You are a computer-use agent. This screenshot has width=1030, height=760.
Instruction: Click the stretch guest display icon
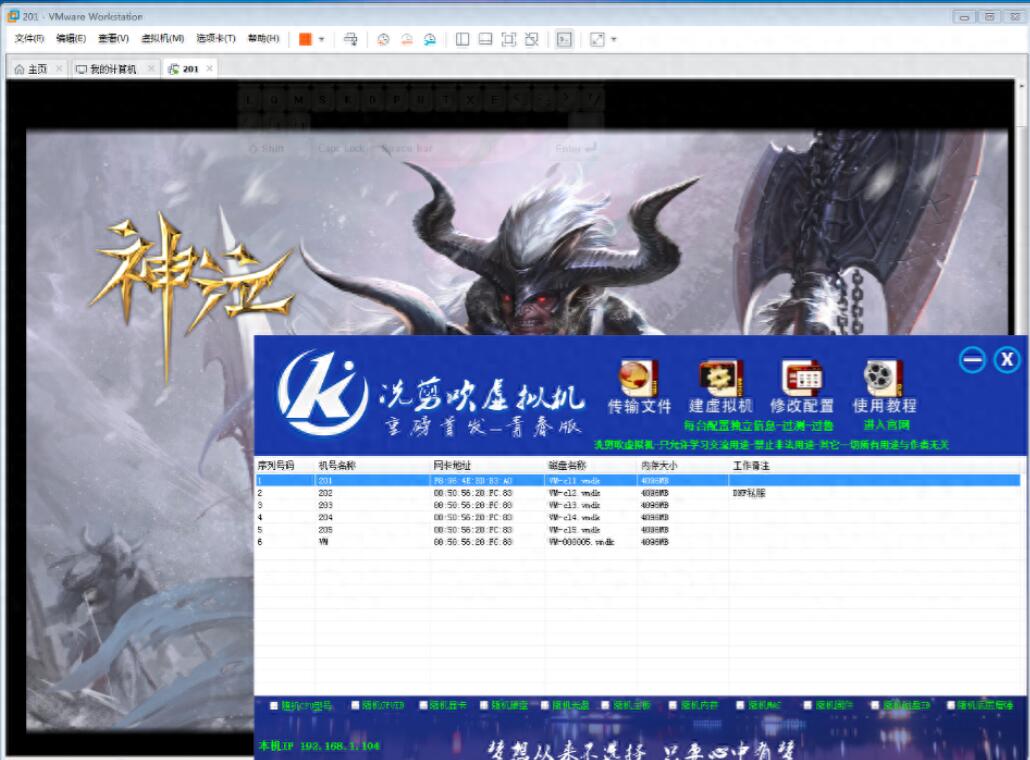tap(597, 39)
